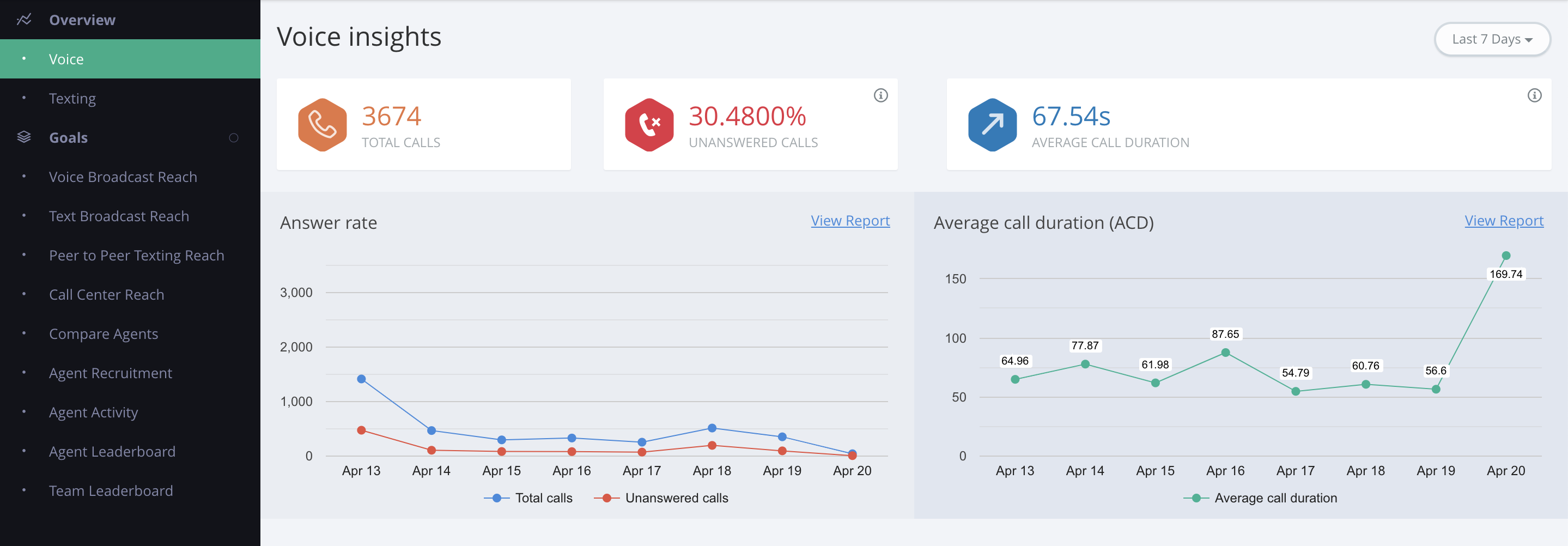The width and height of the screenshot is (1568, 546).
Task: Toggle Average call duration legend entry
Action: pyautogui.click(x=1260, y=498)
